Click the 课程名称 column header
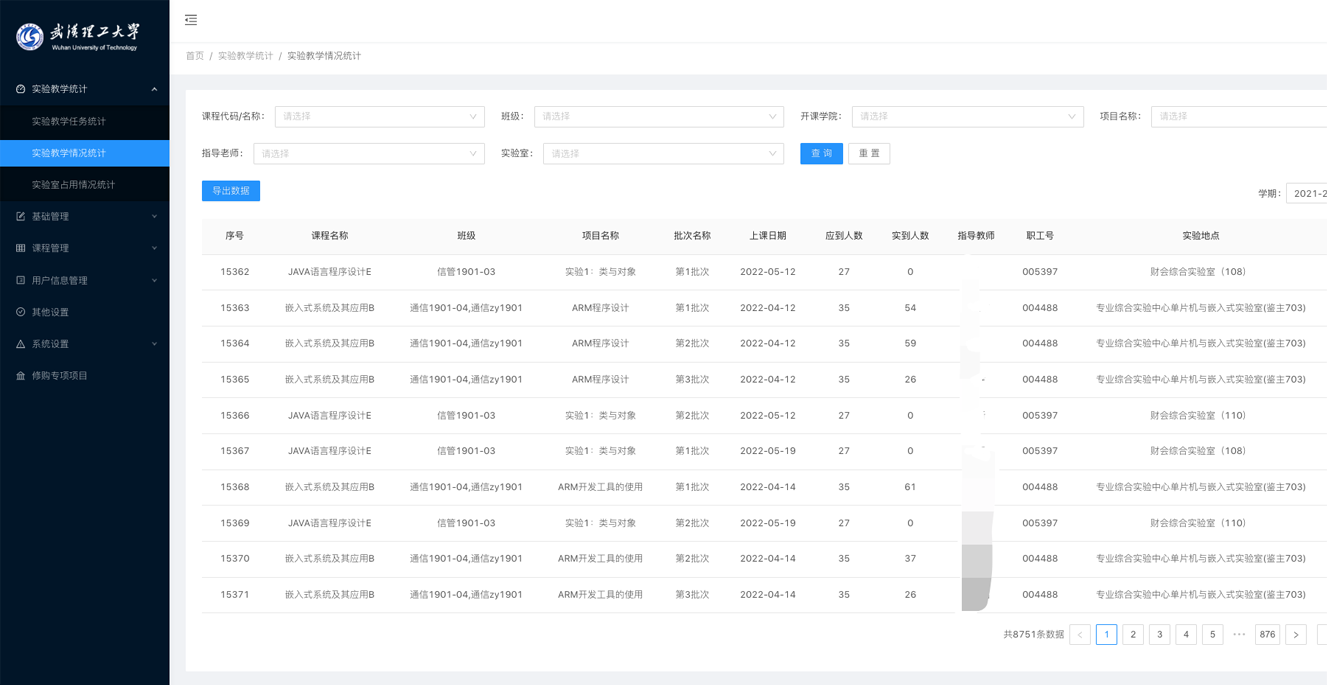This screenshot has height=685, width=1327. (330, 236)
